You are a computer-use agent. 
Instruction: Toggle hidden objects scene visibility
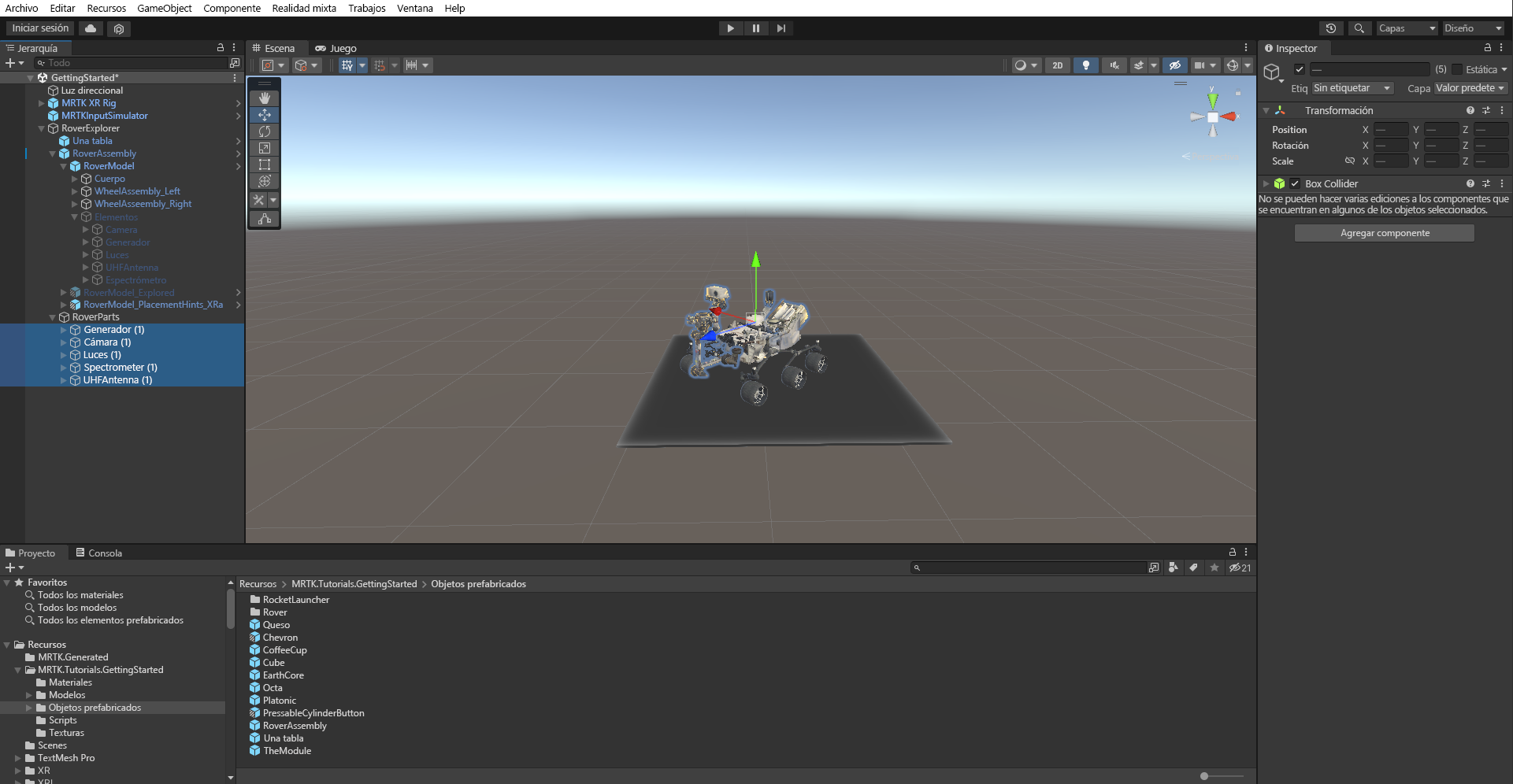click(1174, 65)
